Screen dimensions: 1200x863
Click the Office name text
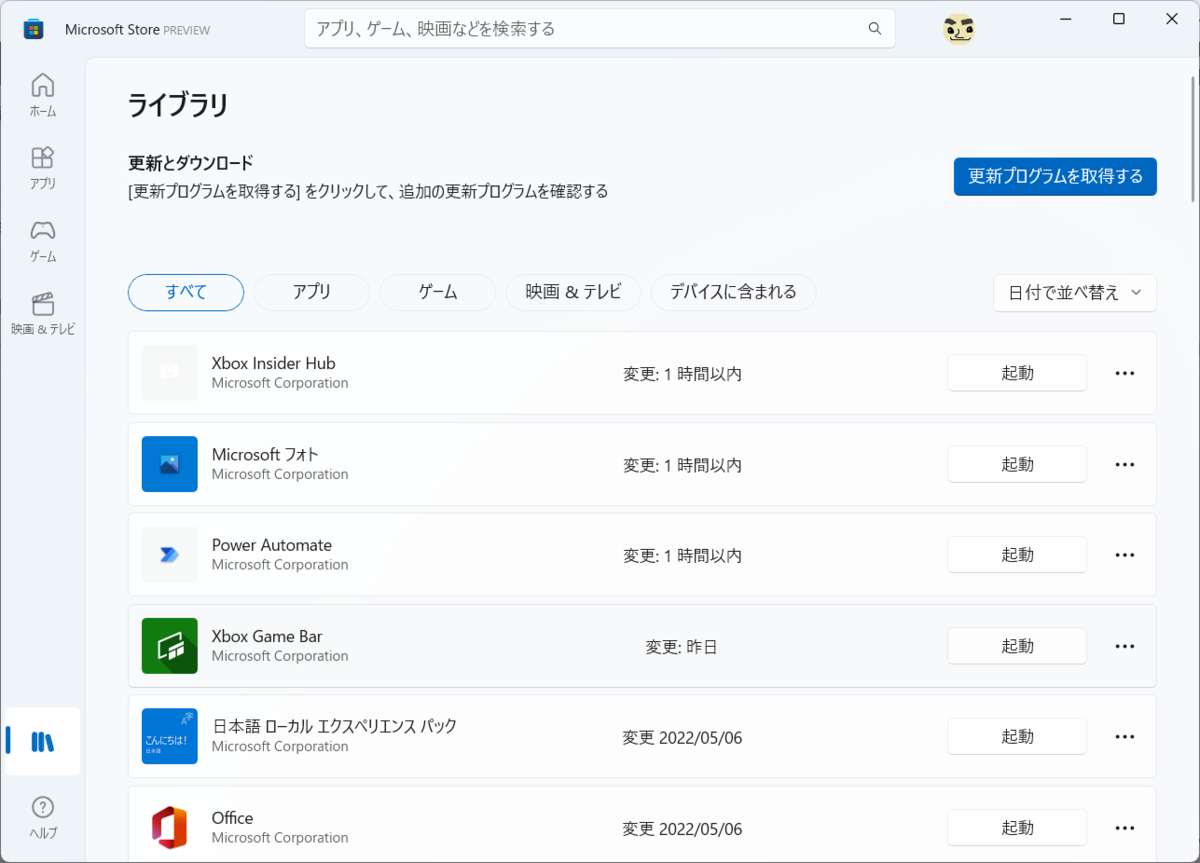tap(232, 818)
